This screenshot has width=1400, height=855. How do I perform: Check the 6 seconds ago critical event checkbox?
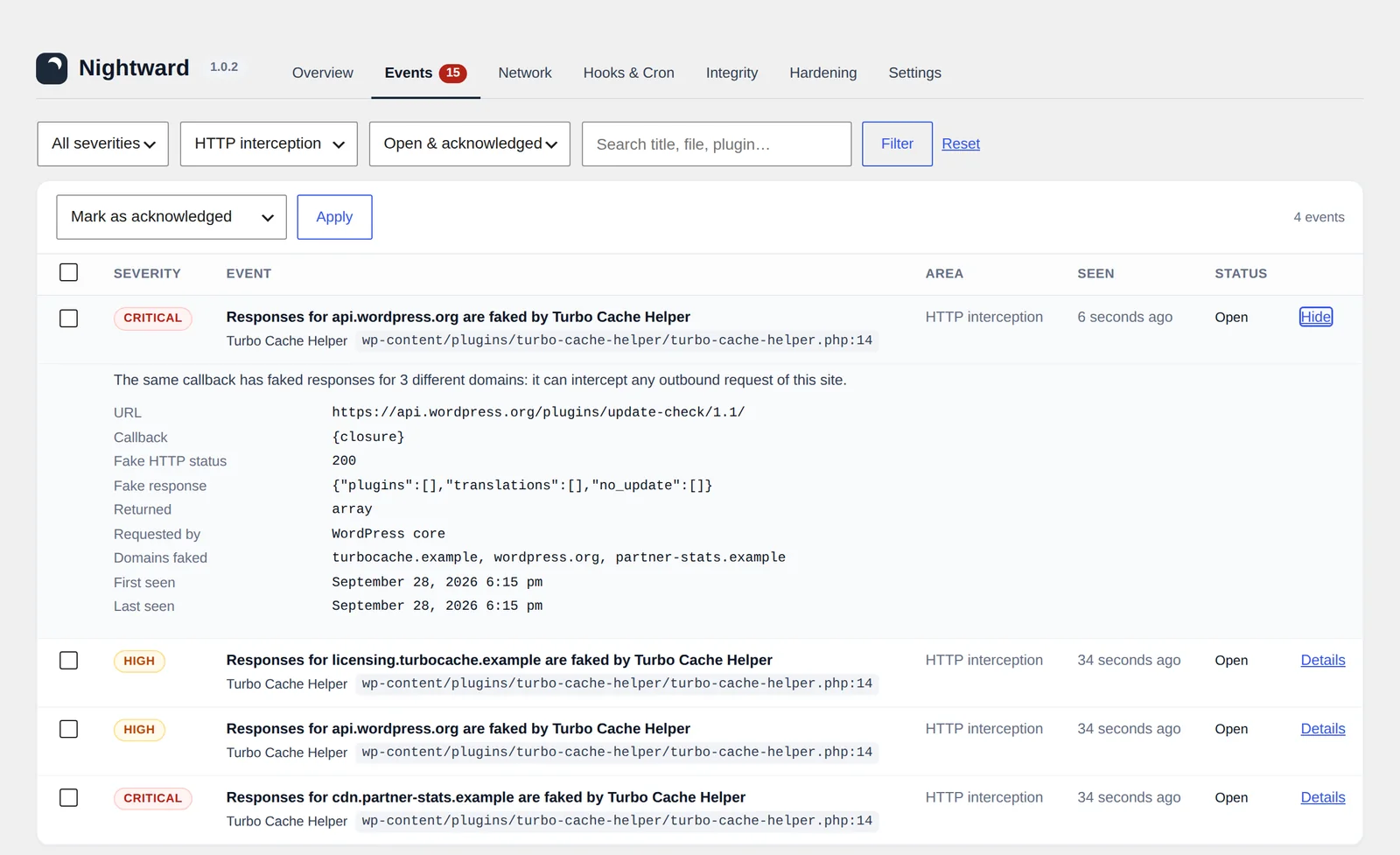tap(68, 318)
